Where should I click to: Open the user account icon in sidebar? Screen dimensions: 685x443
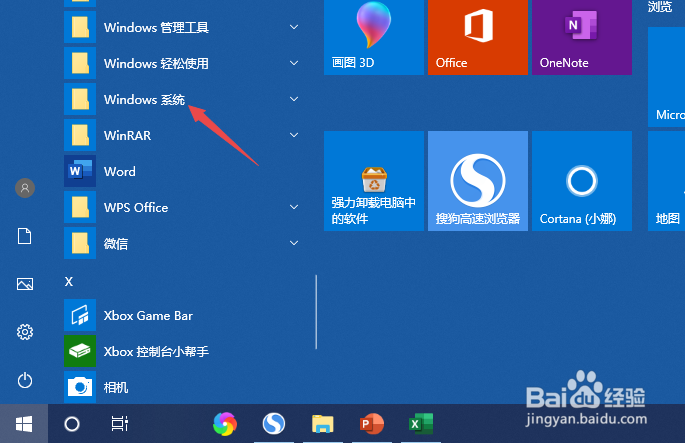25,188
